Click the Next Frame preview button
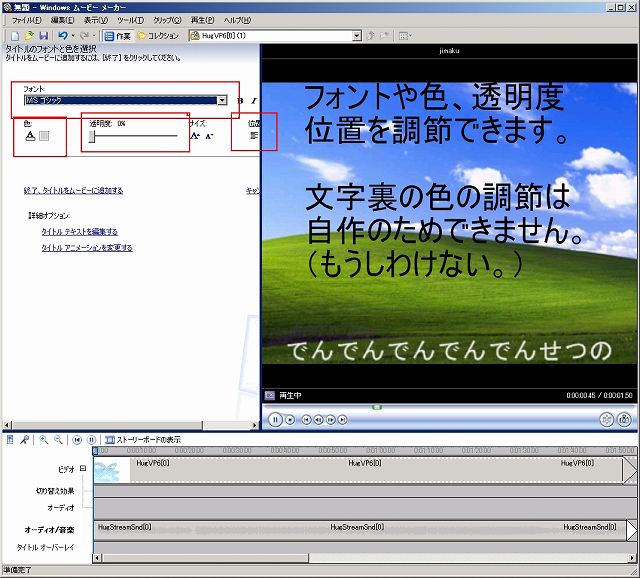 [330, 420]
